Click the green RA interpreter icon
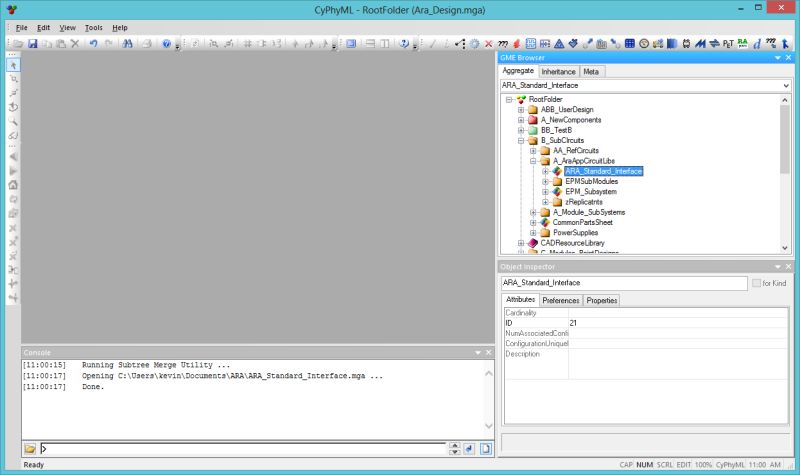Viewport: 800px width, 475px height. [742, 44]
